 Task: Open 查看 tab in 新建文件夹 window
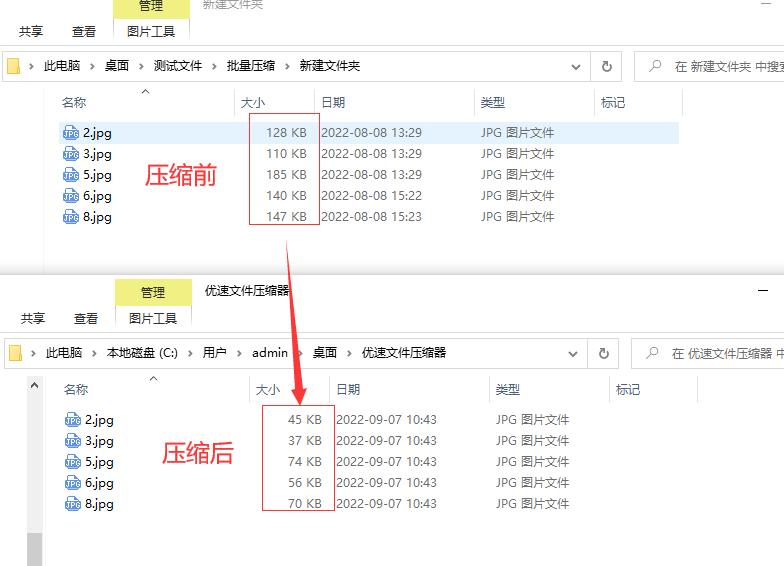84,32
